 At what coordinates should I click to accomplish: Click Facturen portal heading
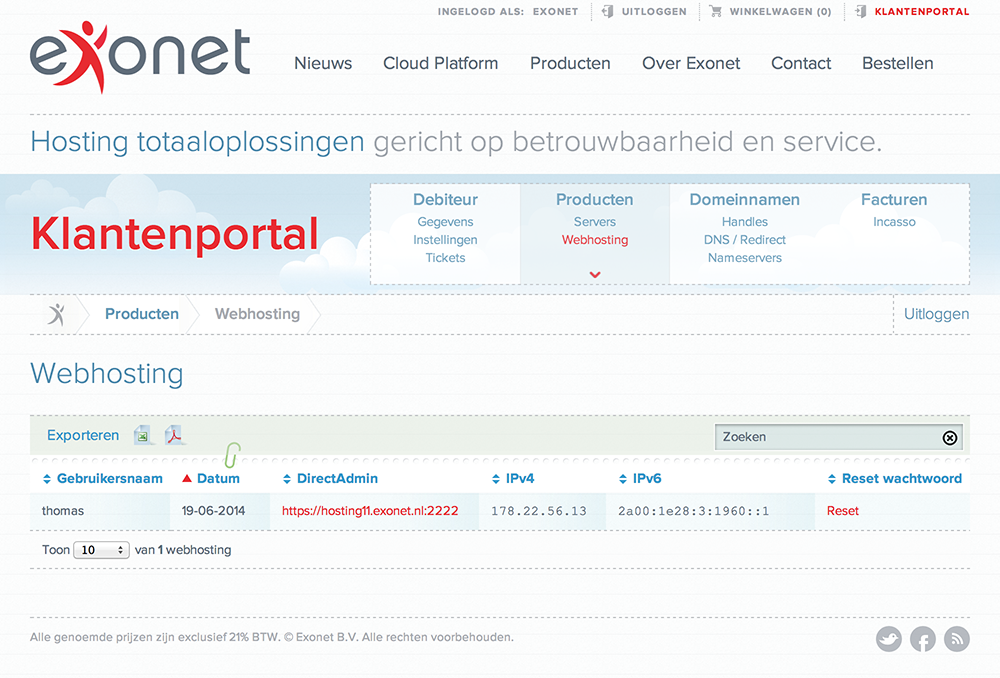[894, 200]
